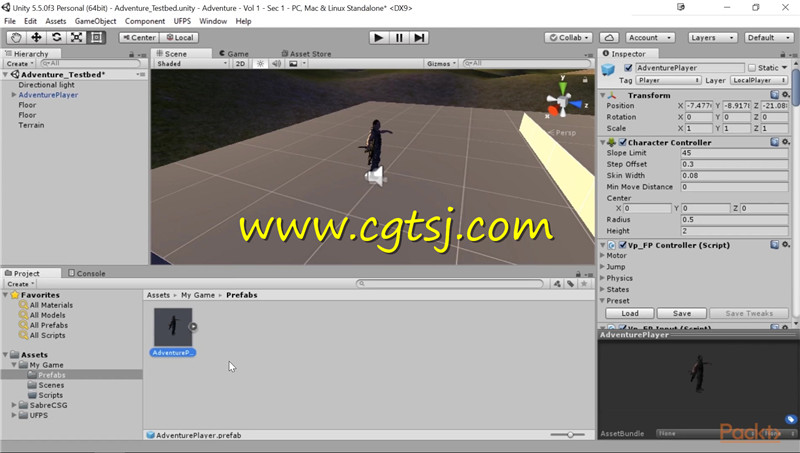Select the Hand tool

coord(16,37)
